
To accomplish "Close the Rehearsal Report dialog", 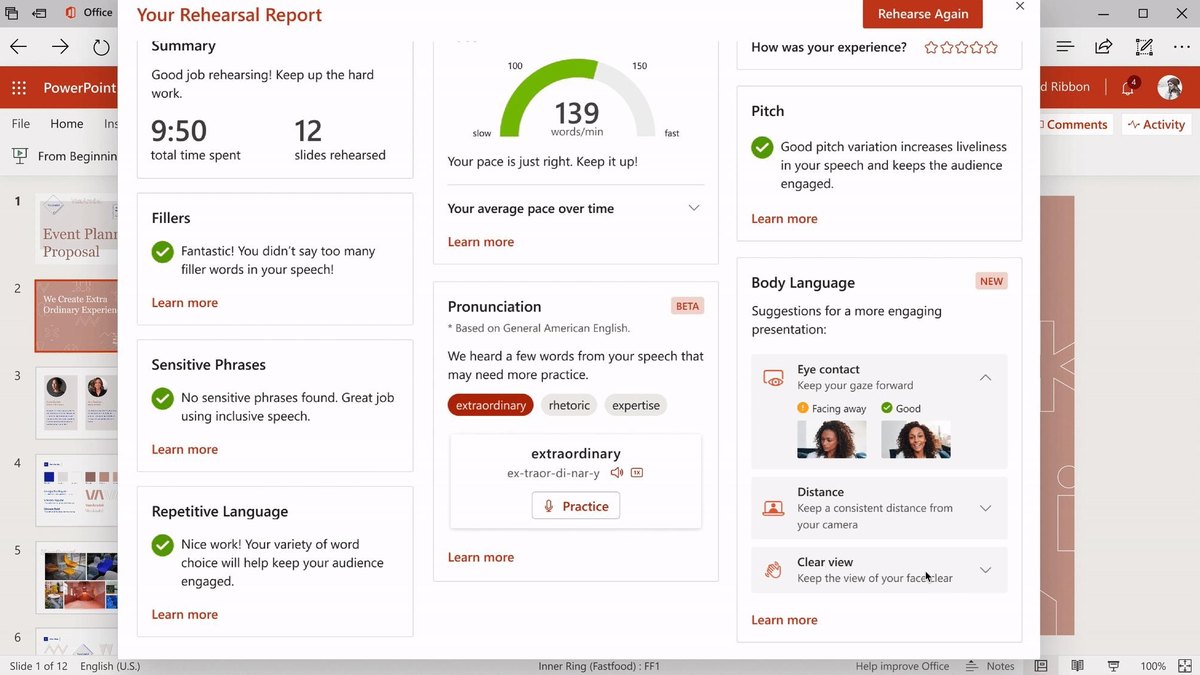I will pyautogui.click(x=1020, y=6).
